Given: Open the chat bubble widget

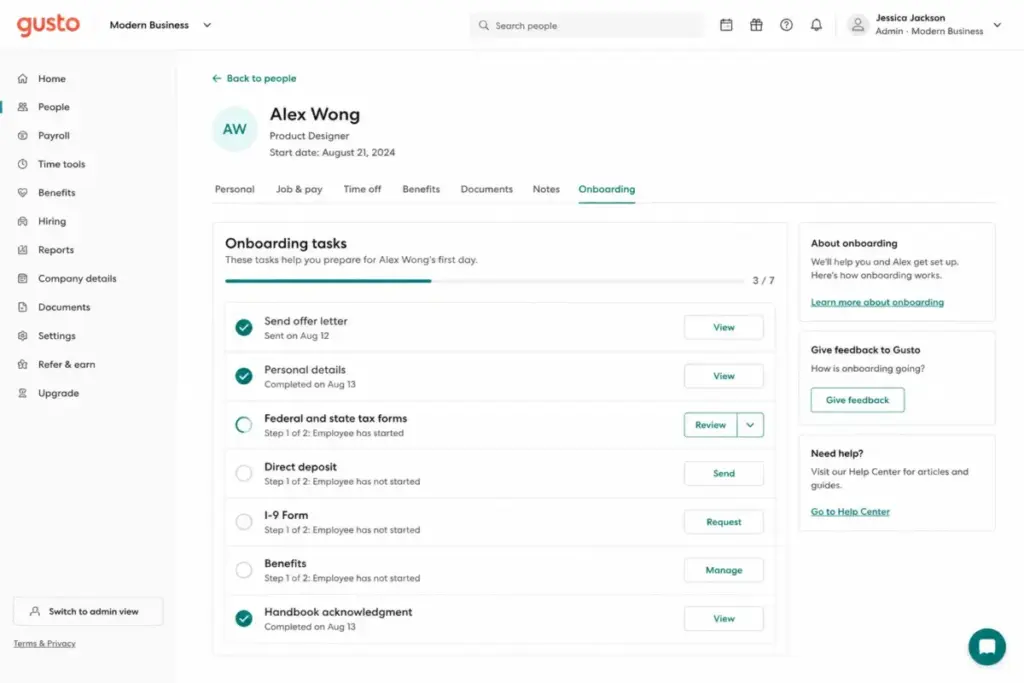Looking at the screenshot, I should (987, 646).
